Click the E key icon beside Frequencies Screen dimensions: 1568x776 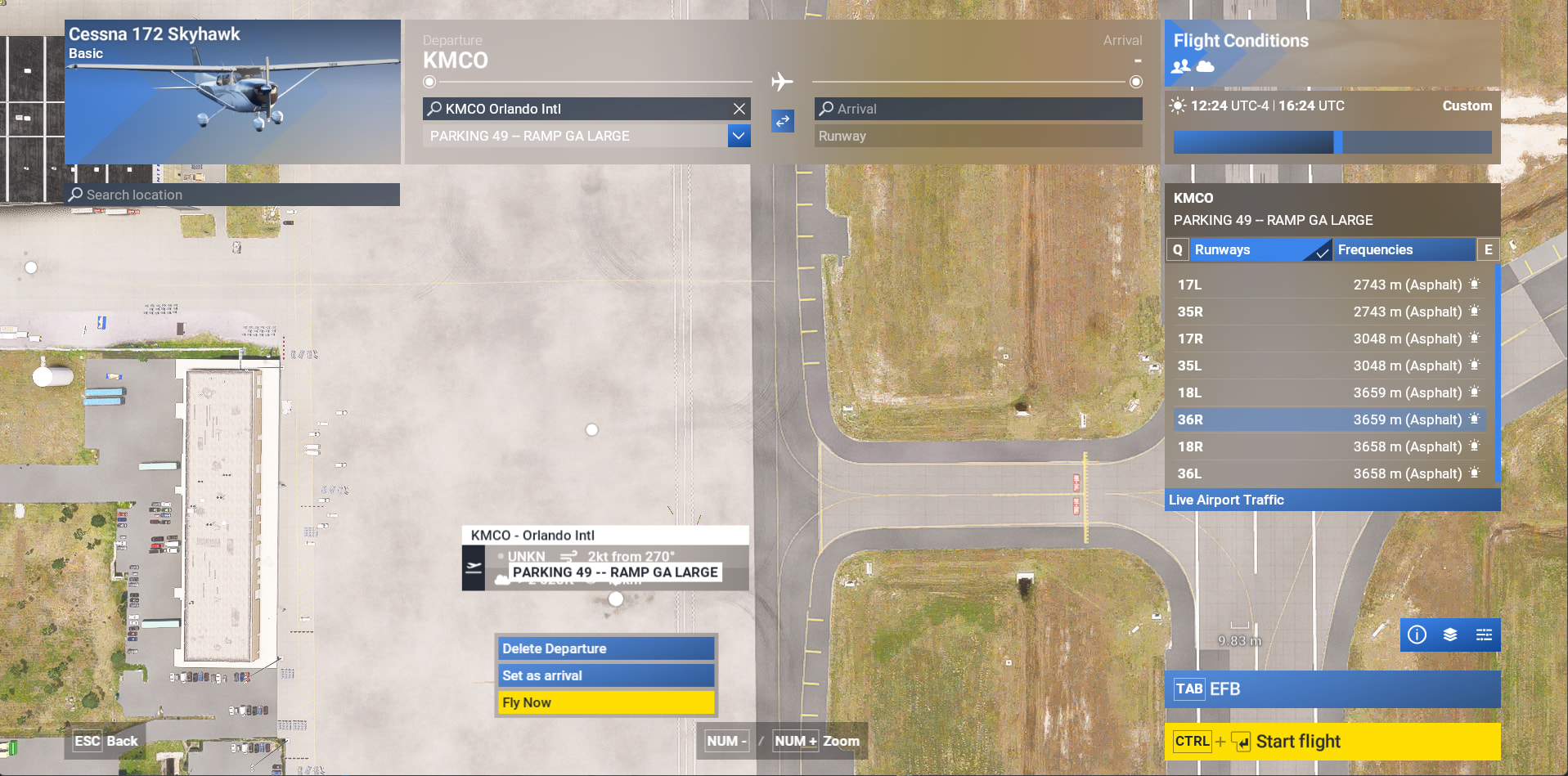coord(1489,249)
